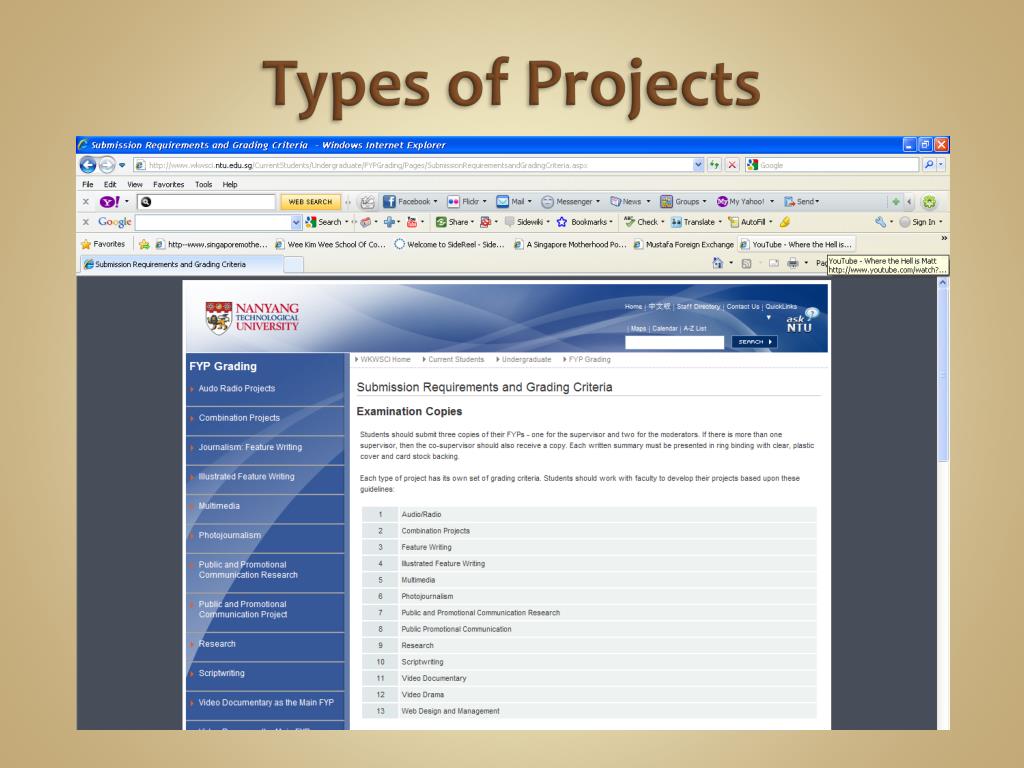Click the empty New Tab button
Screen dimensions: 1024x768
click(x=294, y=264)
